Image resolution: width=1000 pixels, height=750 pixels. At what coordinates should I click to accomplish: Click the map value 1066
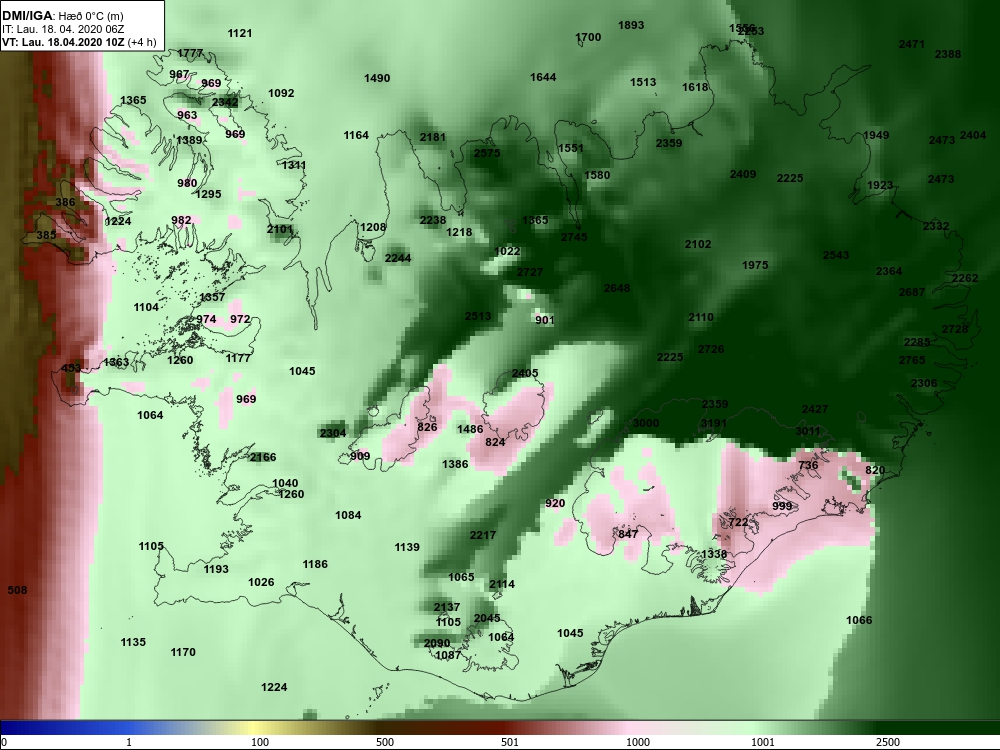click(859, 620)
